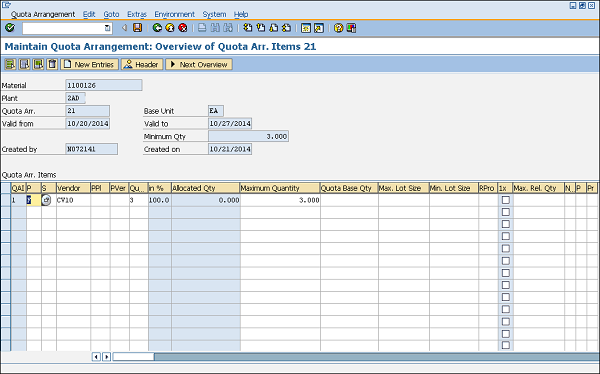Click Create New Session icon
The height and width of the screenshot is (374, 600).
[x=306, y=28]
